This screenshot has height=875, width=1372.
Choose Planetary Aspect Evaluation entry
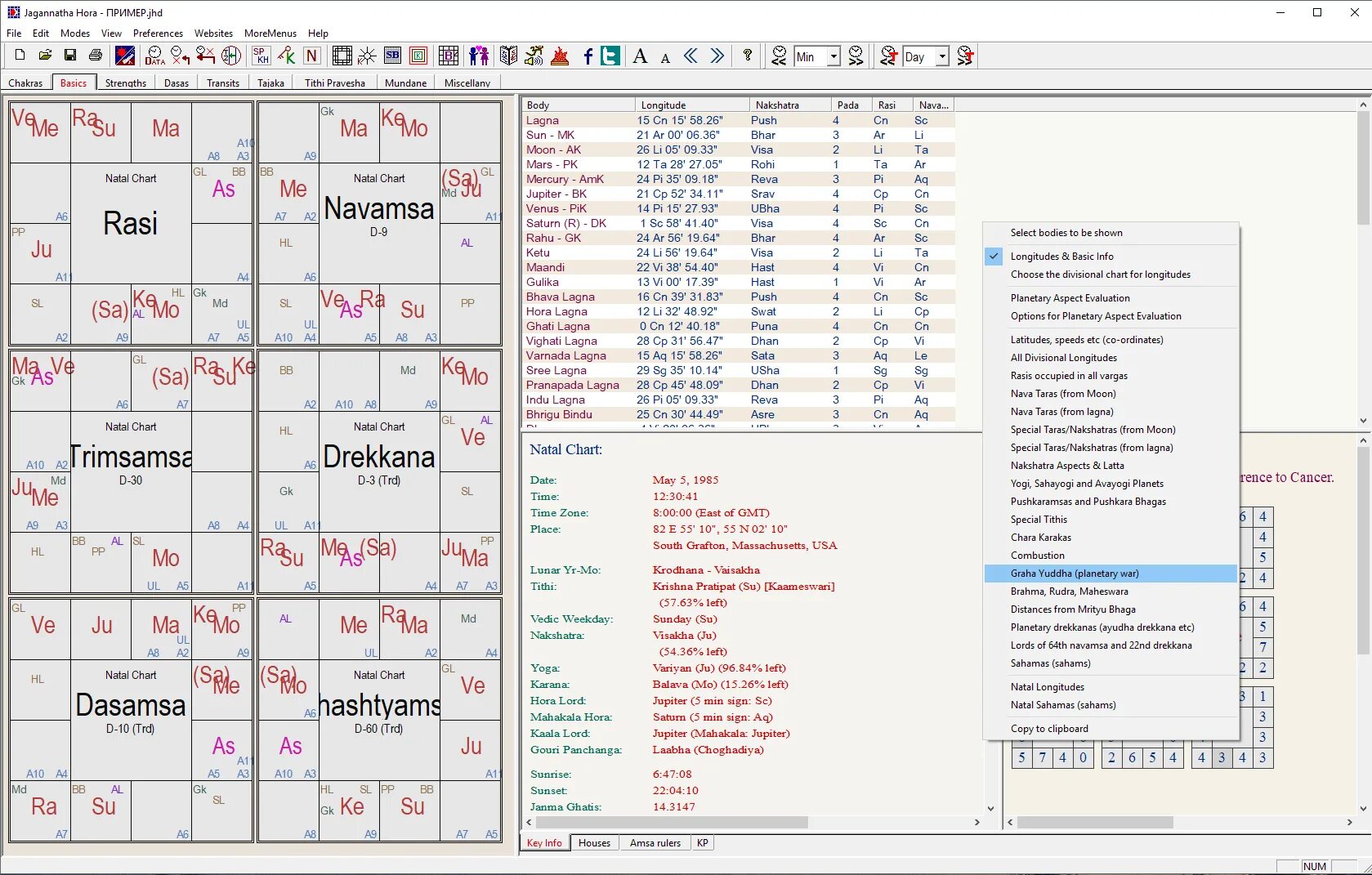1111,297
